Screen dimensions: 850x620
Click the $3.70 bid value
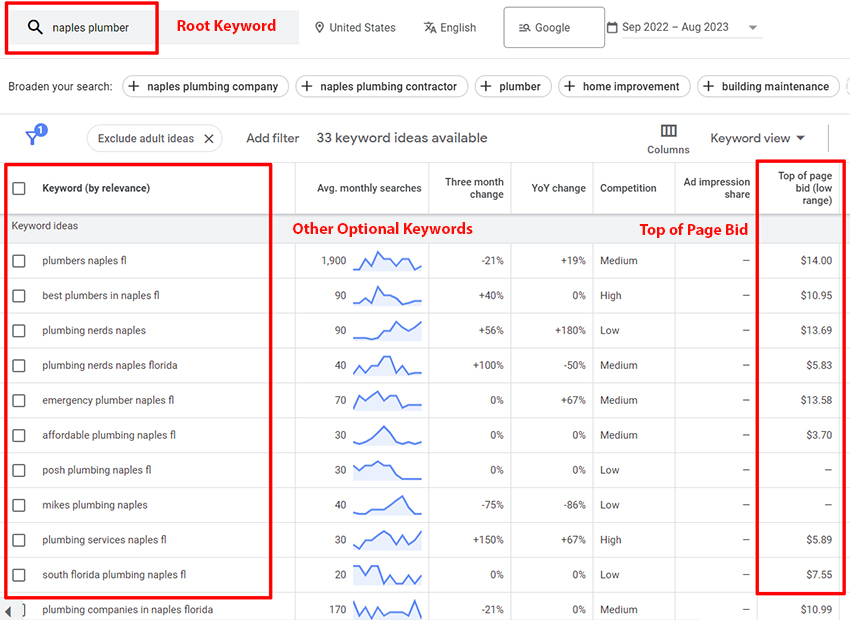pyautogui.click(x=819, y=435)
